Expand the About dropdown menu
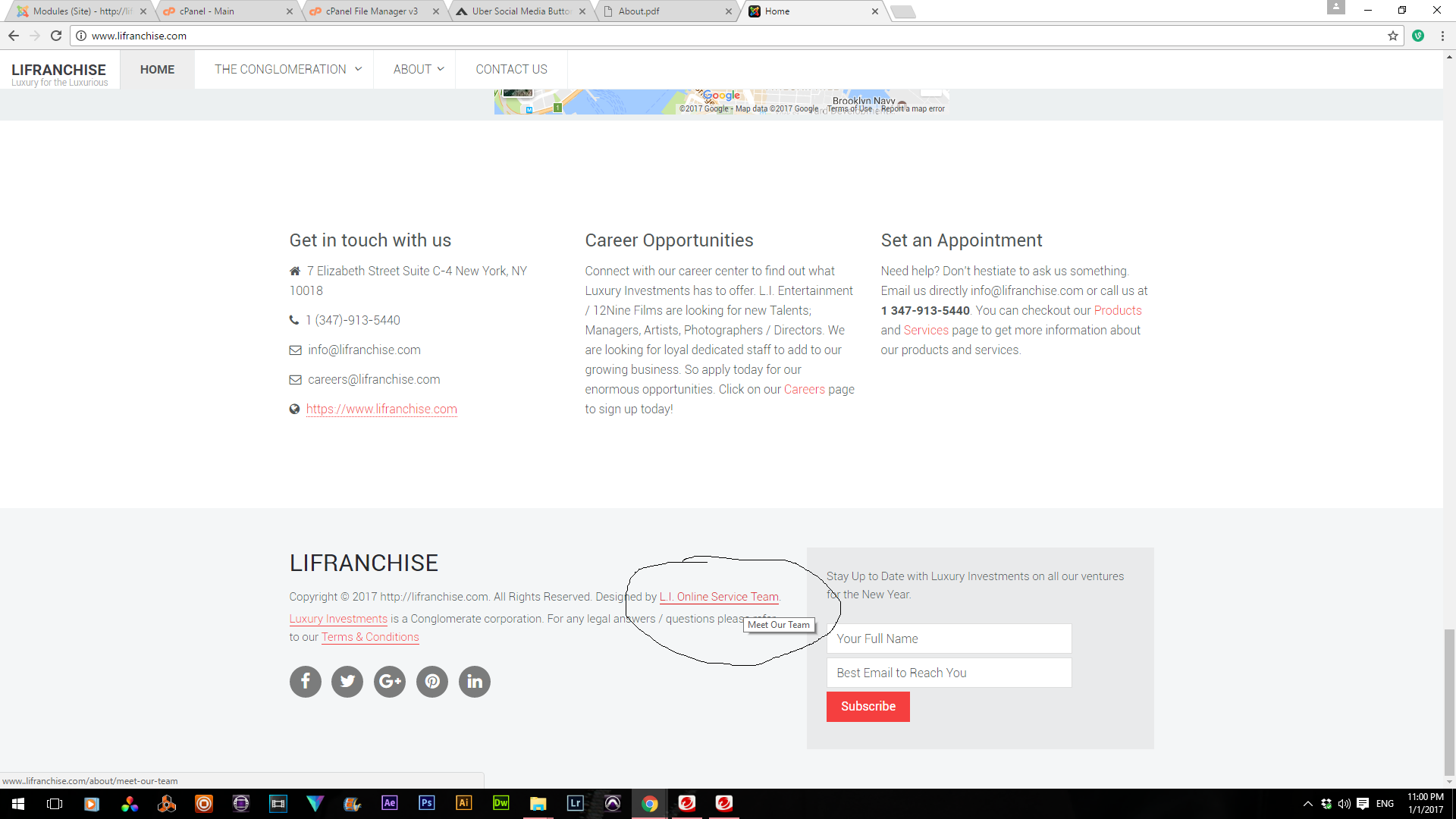The image size is (1456, 819). [x=418, y=69]
